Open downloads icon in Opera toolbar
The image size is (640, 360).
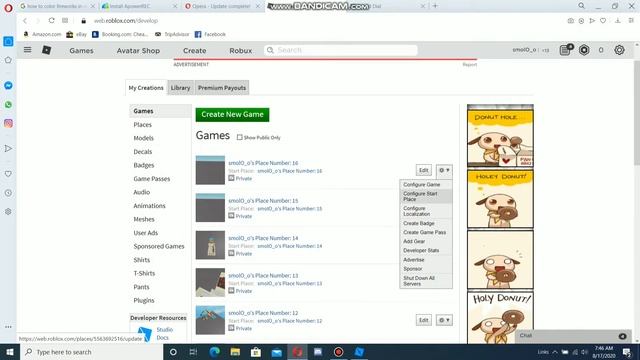pyautogui.click(x=618, y=20)
